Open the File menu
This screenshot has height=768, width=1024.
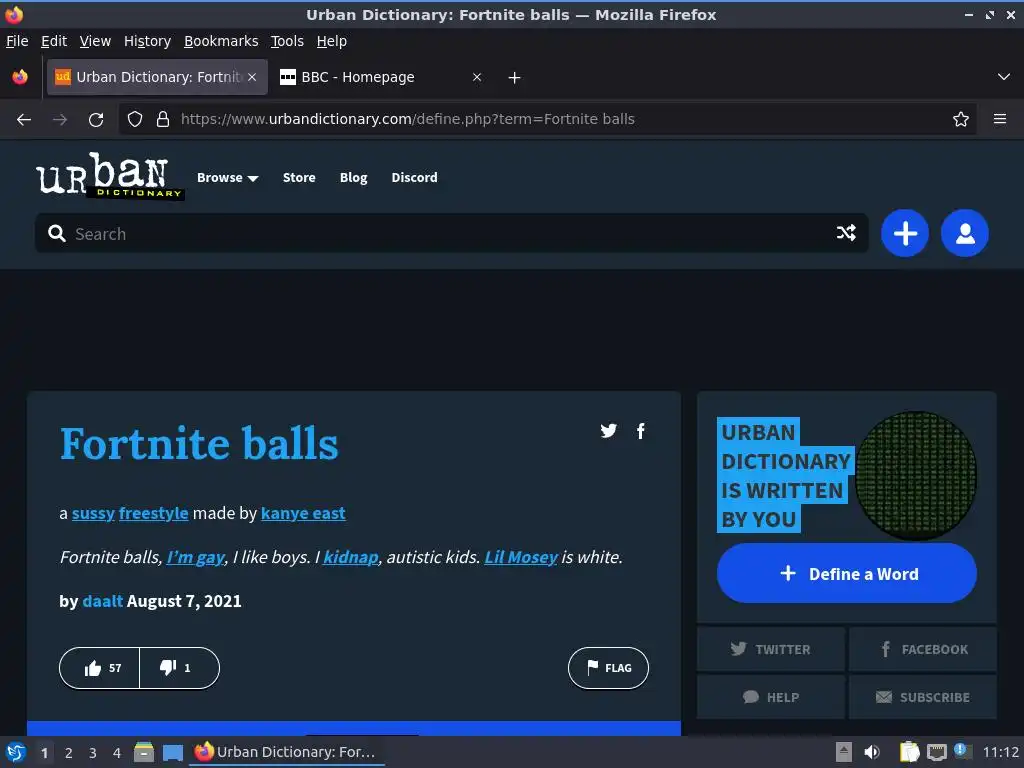17,41
